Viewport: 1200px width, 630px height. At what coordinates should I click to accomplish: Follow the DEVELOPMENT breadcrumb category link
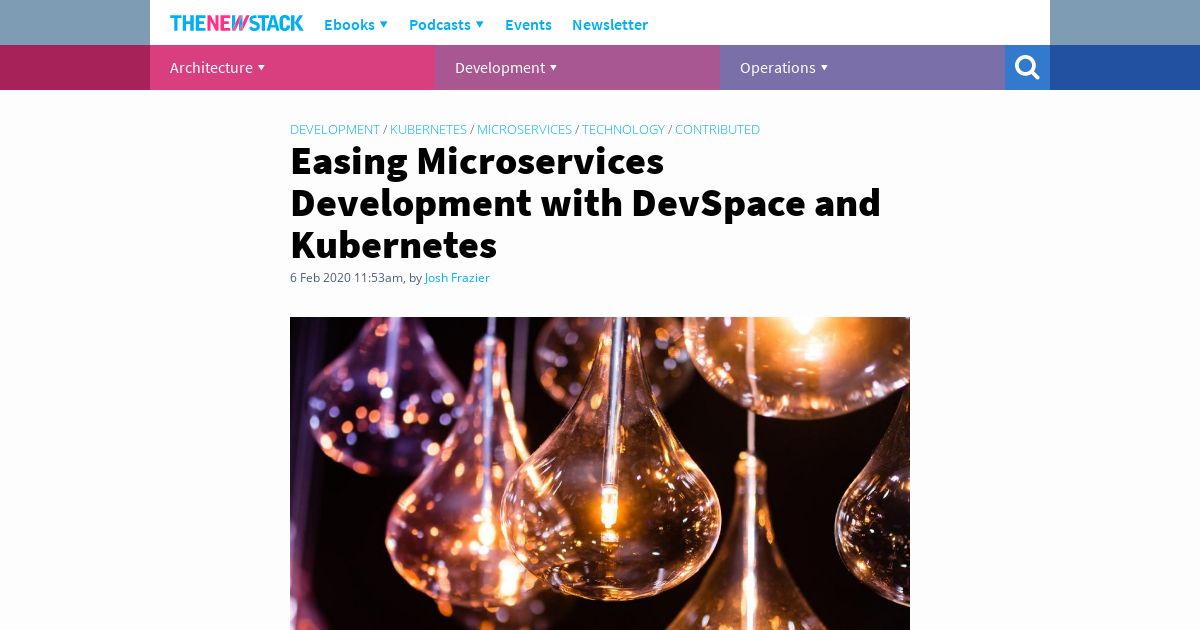pyautogui.click(x=335, y=129)
